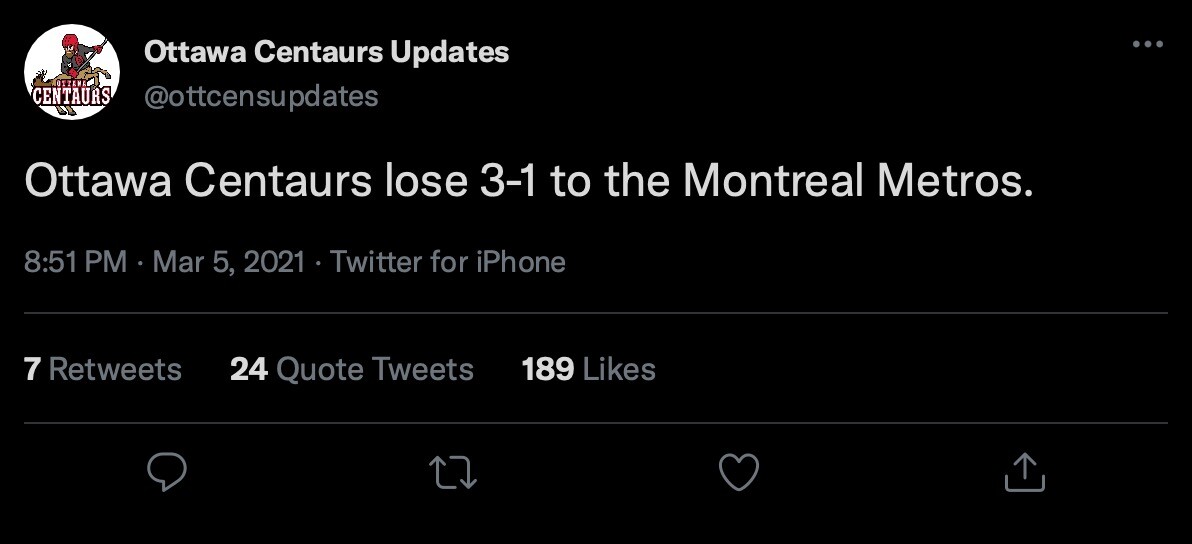This screenshot has height=544, width=1192.
Task: Open the Ottawa Centaurs profile picture
Action: click(72, 72)
